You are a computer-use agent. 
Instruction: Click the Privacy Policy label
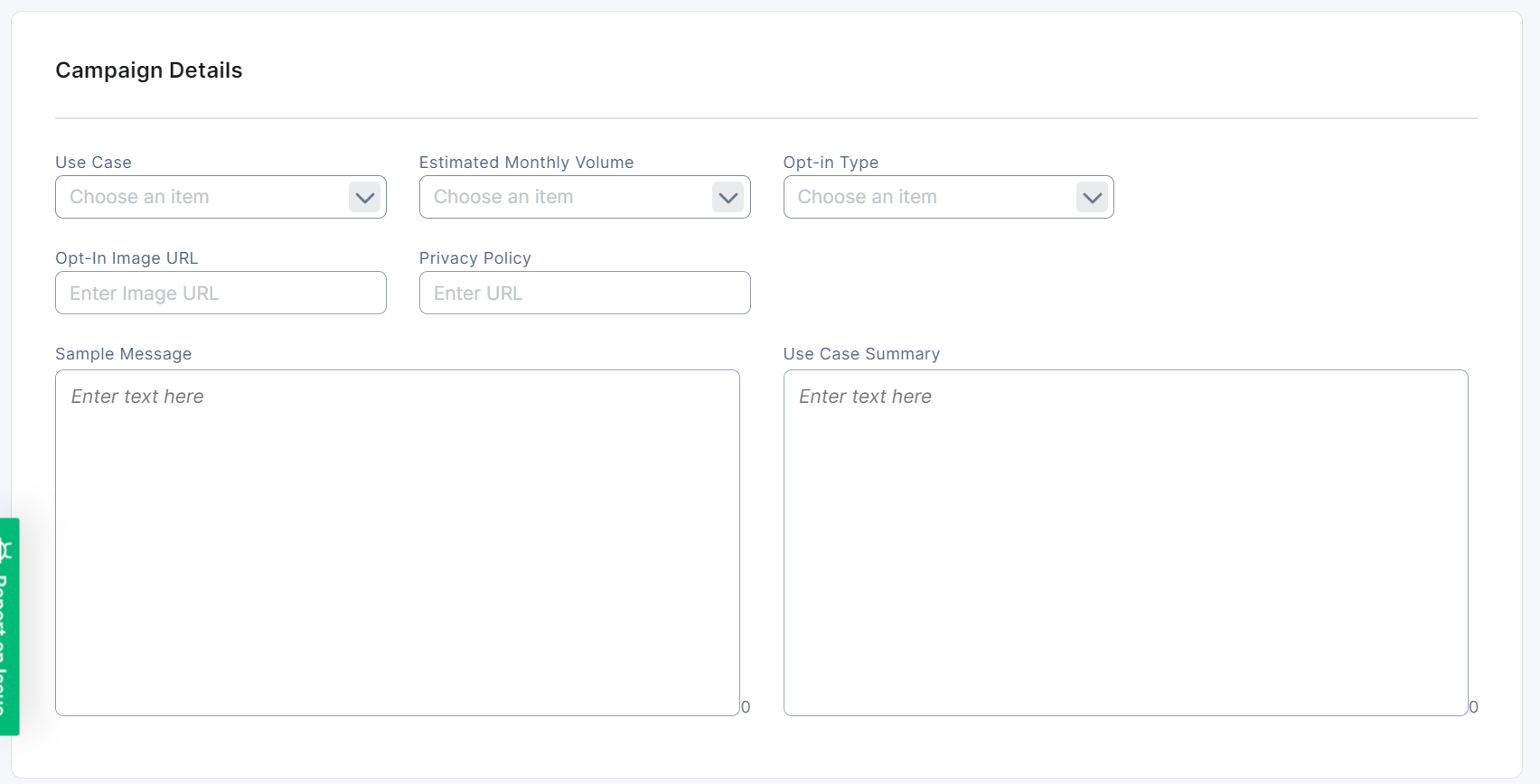coord(474,258)
